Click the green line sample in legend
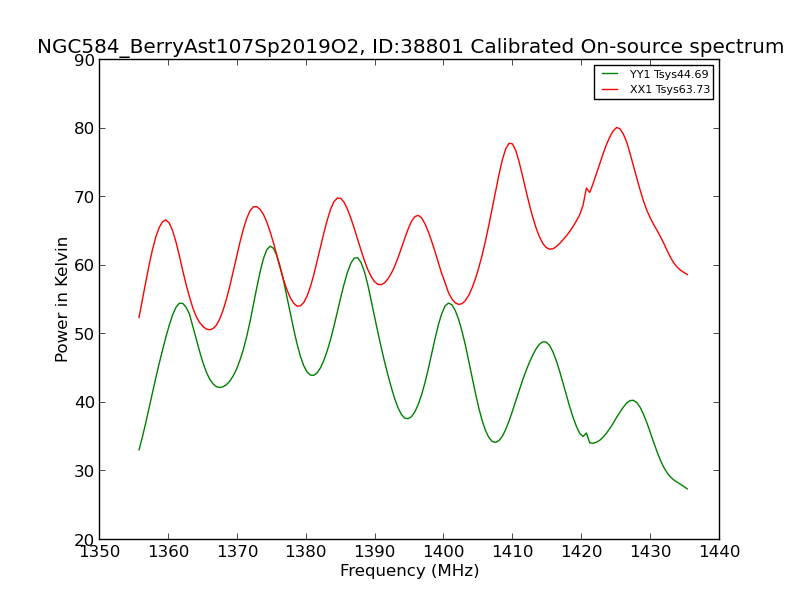Viewport: 800px width, 600px height. click(610, 74)
